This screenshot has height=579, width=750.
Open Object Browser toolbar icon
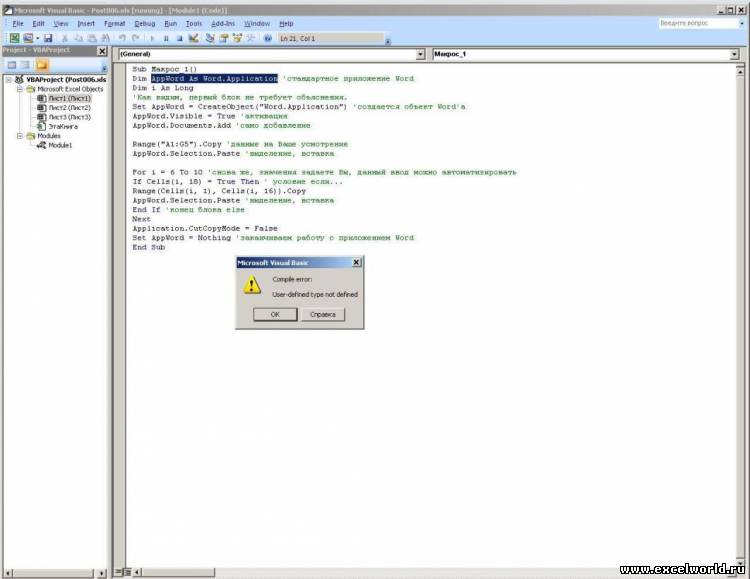tap(237, 38)
